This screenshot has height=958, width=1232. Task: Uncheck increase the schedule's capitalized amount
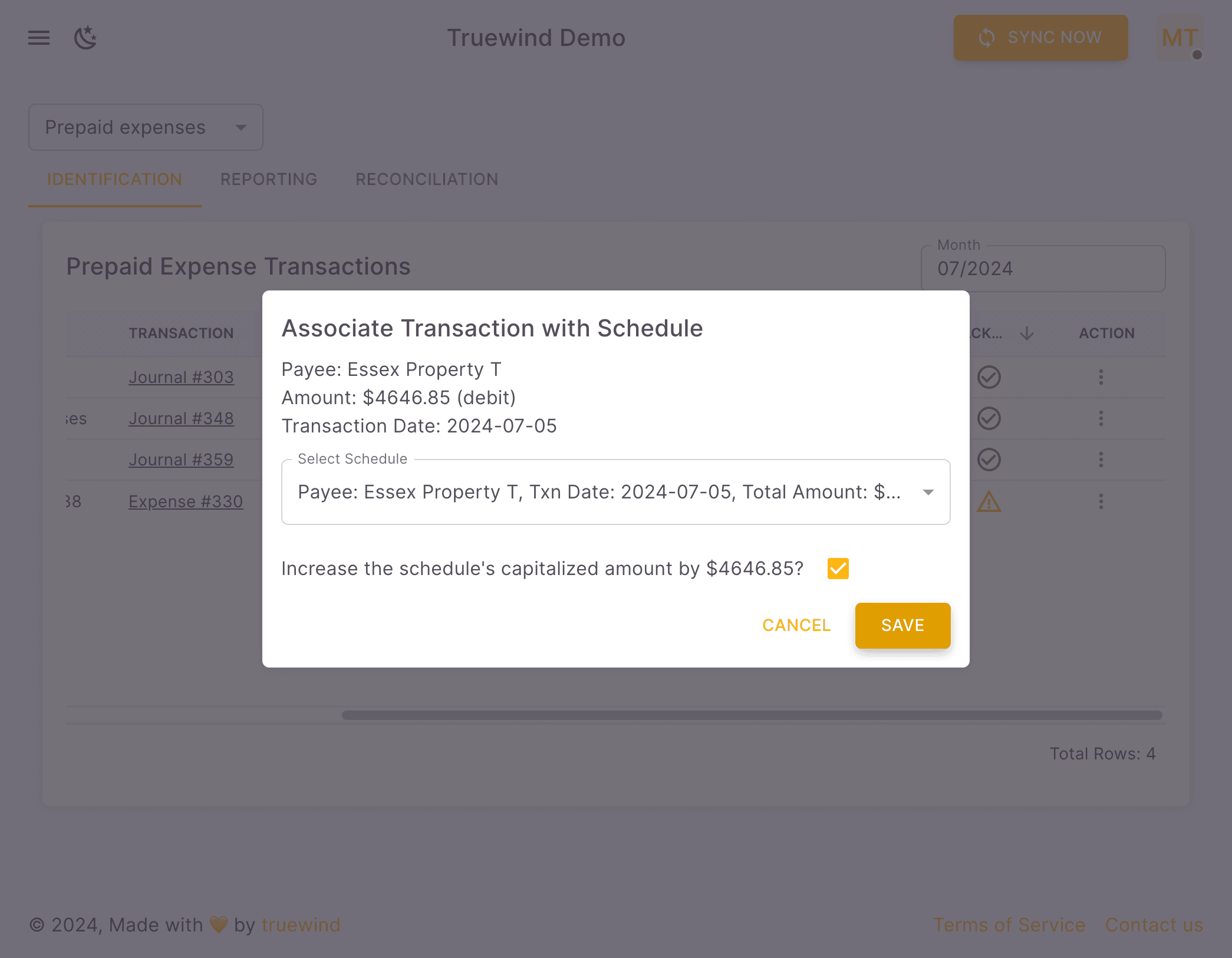point(838,568)
